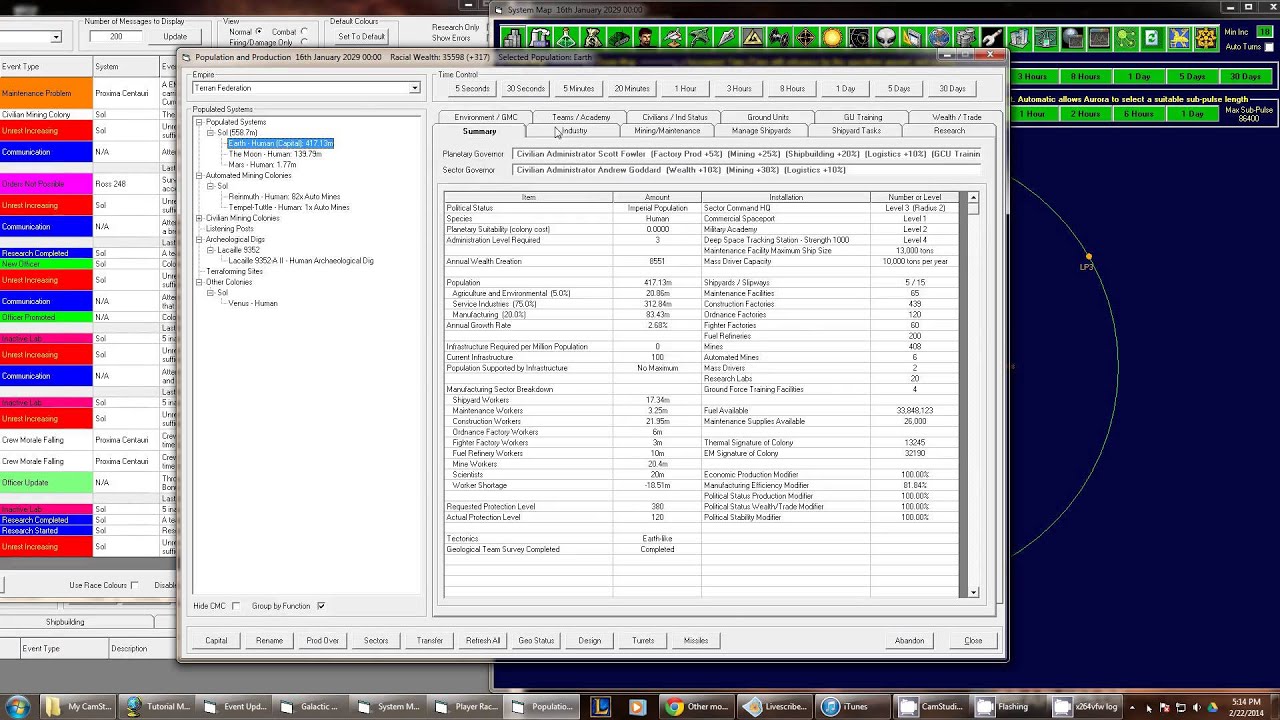The image size is (1280, 720).
Task: Select Mars - Human colony in tree
Action: 262,165
